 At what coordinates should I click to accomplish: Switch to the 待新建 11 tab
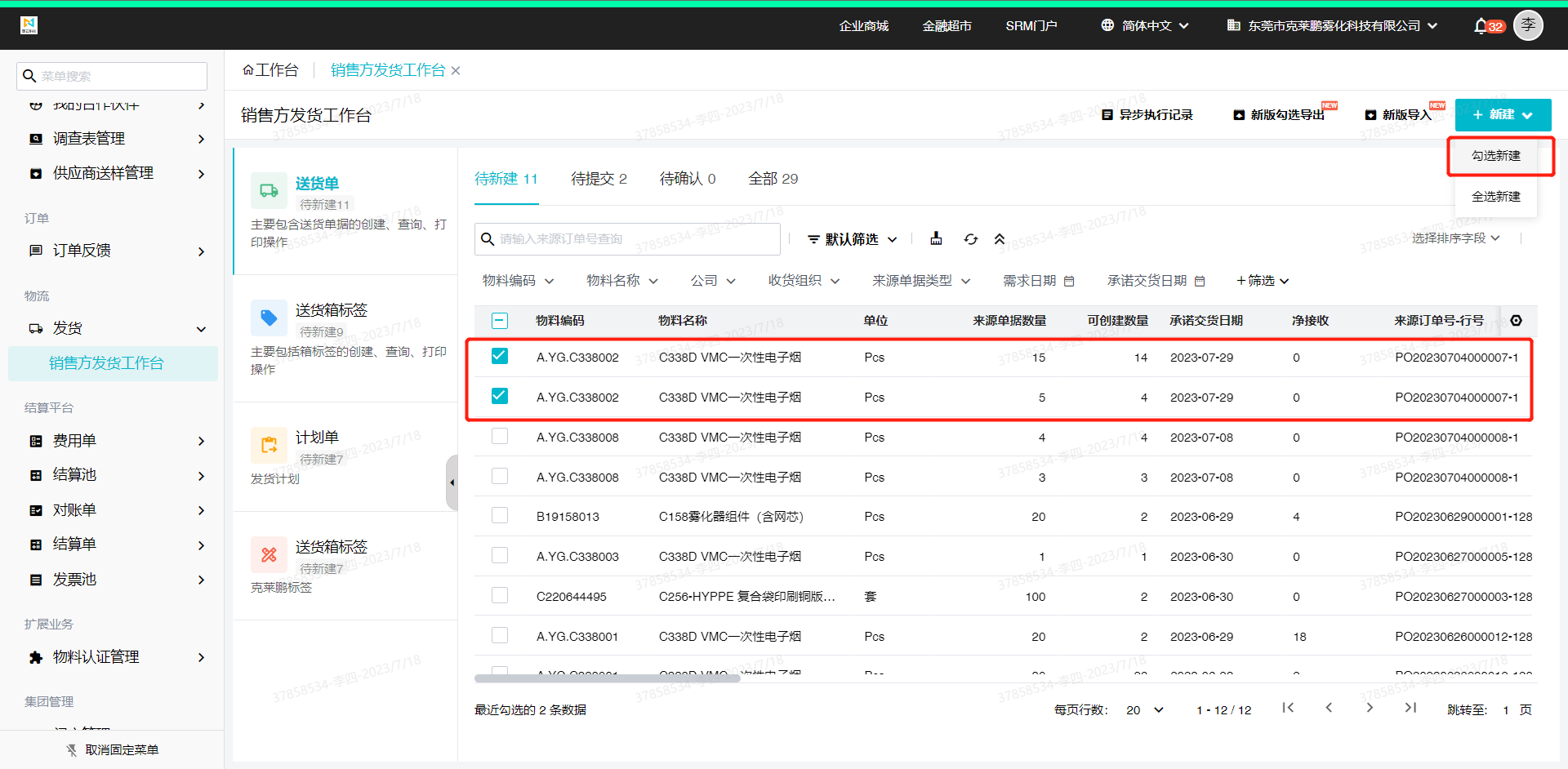(506, 179)
